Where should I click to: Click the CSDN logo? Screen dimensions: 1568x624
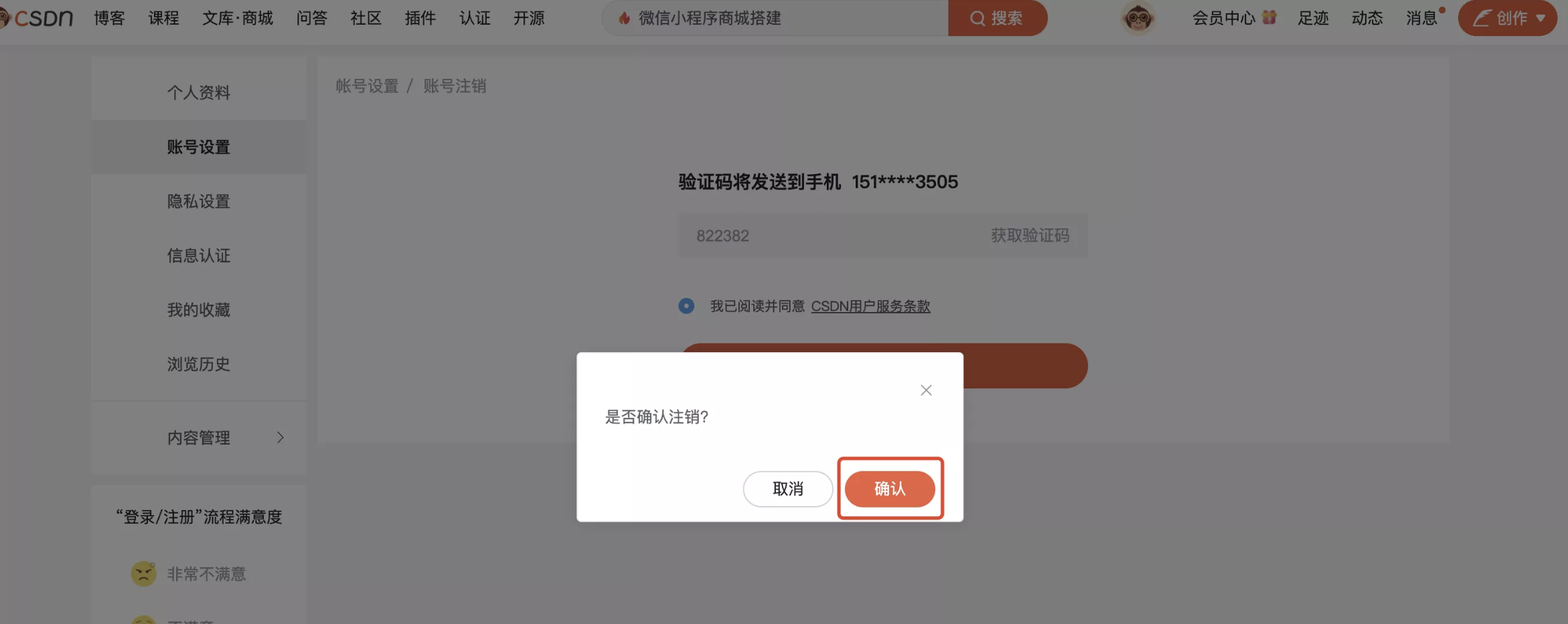click(37, 18)
